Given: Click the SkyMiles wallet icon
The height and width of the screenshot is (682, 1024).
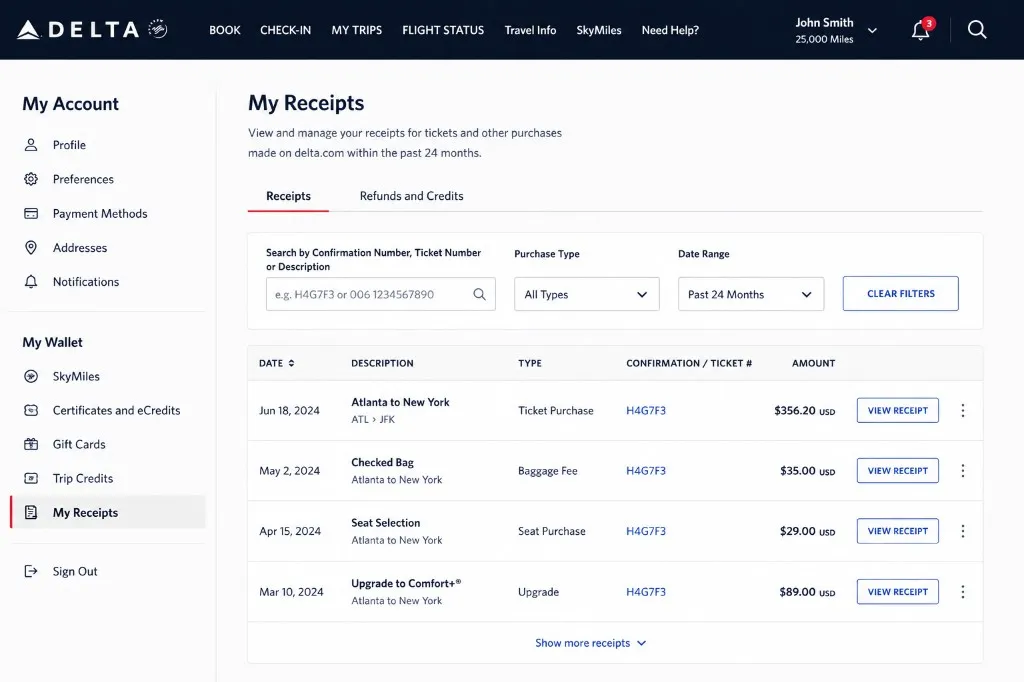Looking at the screenshot, I should click(x=31, y=376).
